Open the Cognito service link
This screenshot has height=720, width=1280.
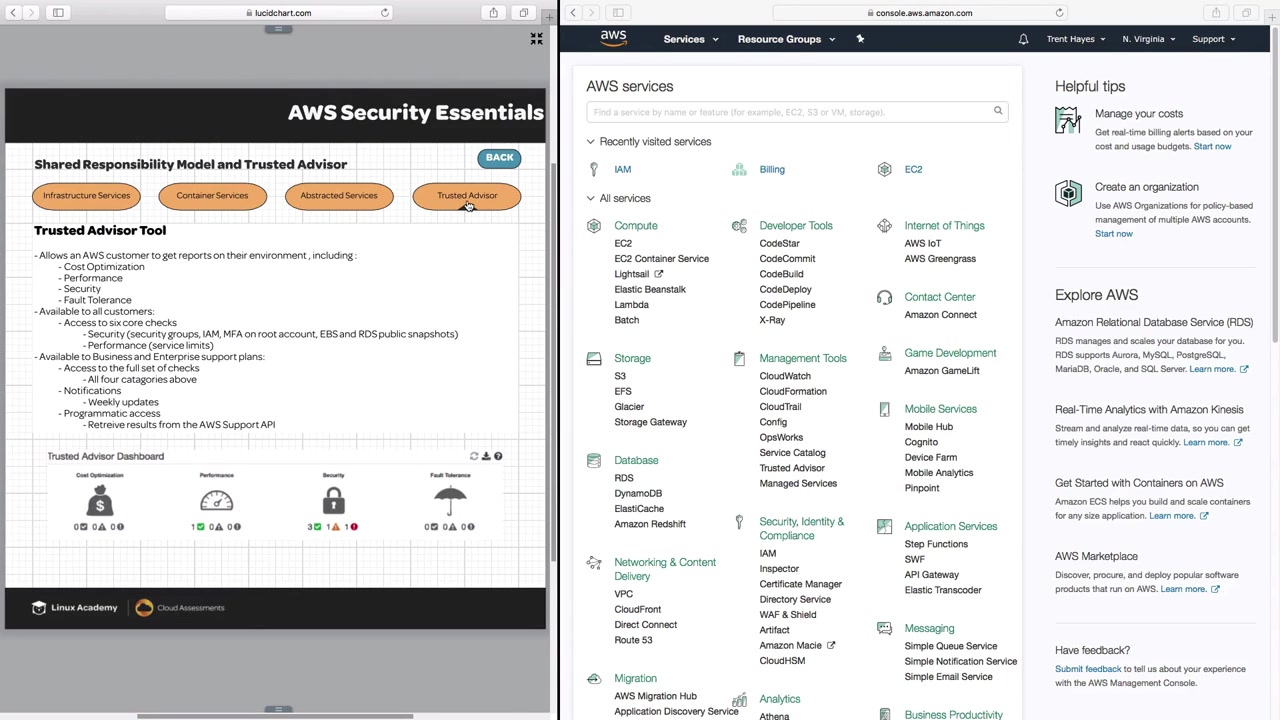click(x=921, y=442)
